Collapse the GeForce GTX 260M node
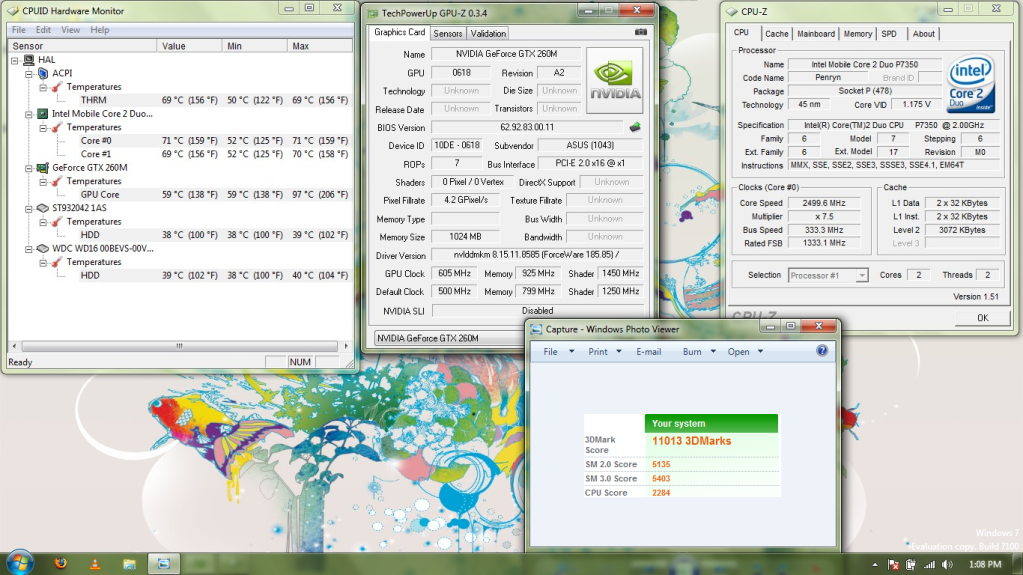The image size is (1023, 575). tap(29, 168)
